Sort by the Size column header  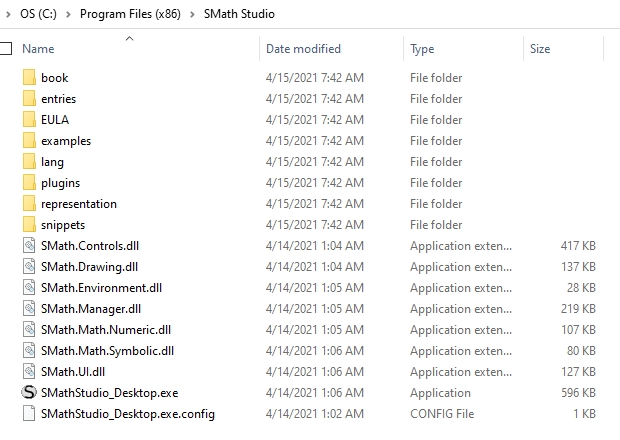(540, 48)
